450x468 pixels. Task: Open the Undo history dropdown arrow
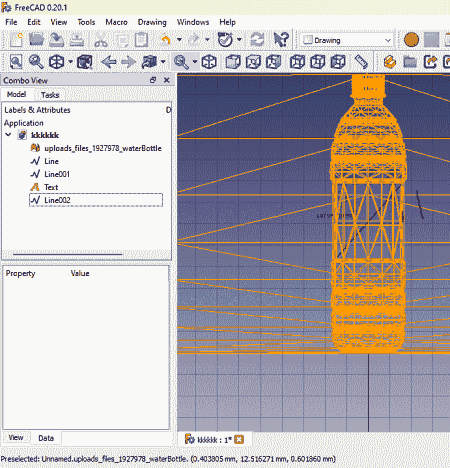coord(179,40)
